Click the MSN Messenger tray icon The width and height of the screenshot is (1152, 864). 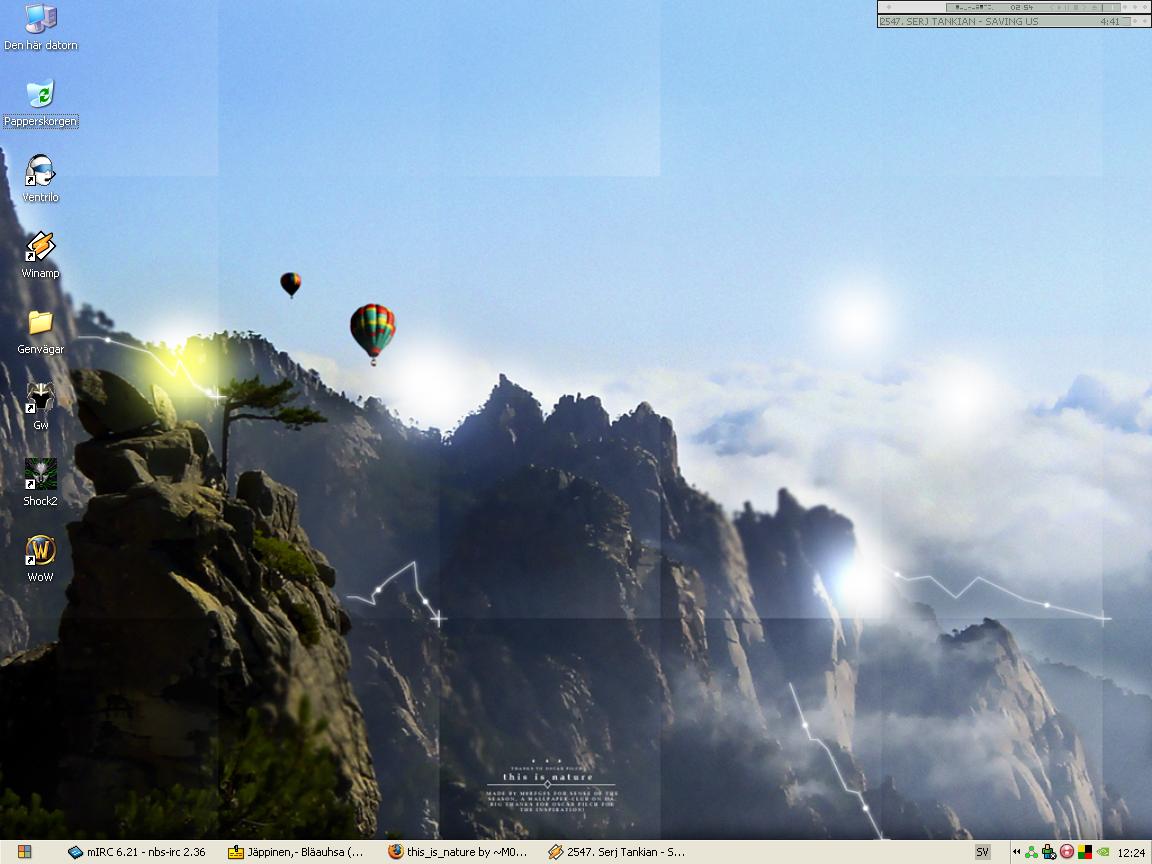tap(1049, 852)
